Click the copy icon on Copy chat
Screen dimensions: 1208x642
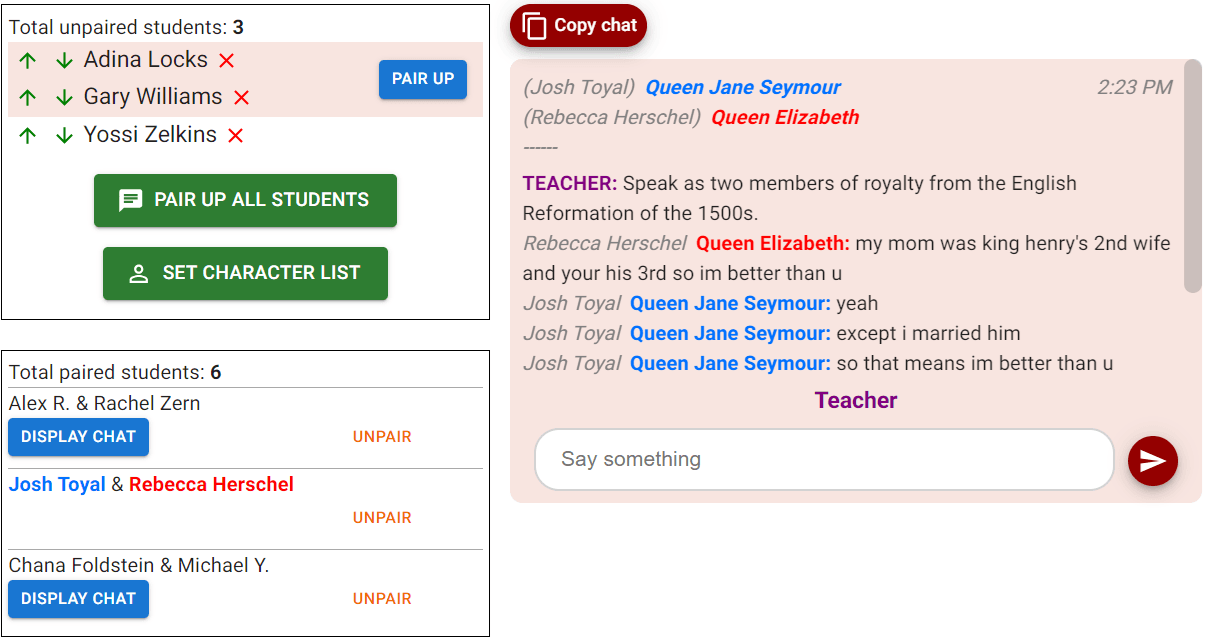click(x=534, y=25)
